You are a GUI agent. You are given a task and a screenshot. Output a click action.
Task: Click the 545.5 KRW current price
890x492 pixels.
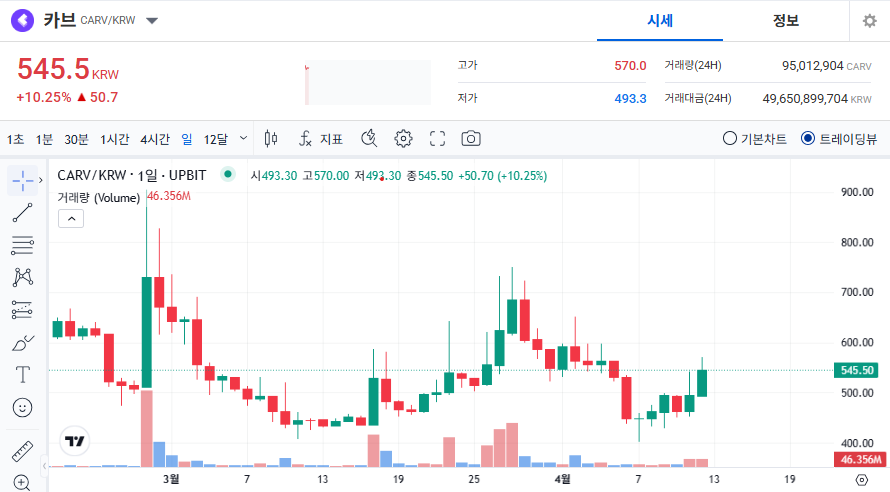pyautogui.click(x=68, y=69)
